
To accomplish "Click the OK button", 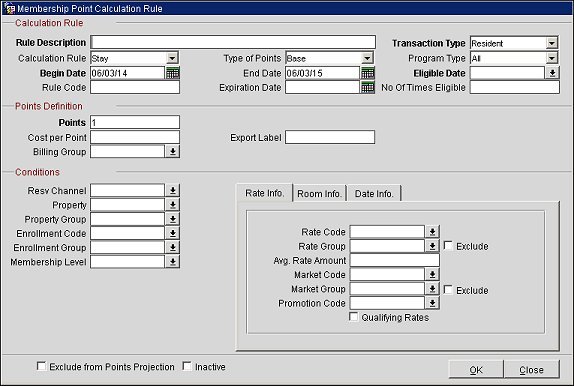I will click(x=476, y=370).
